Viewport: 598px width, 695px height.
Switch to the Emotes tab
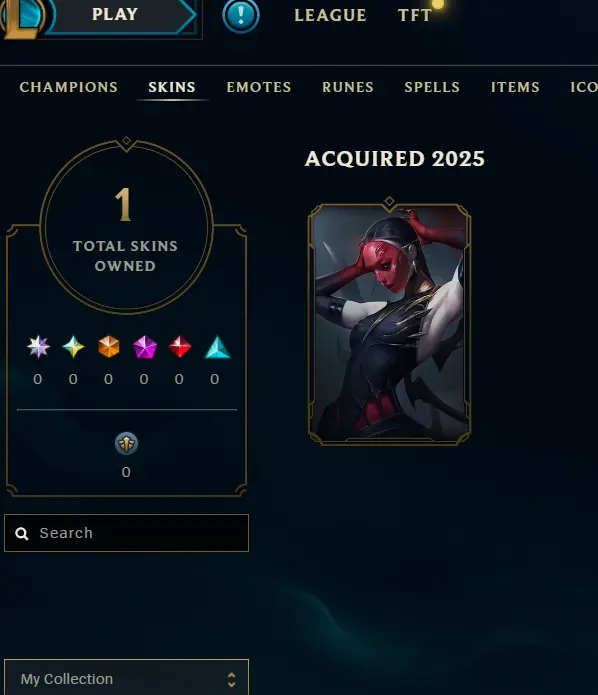259,87
